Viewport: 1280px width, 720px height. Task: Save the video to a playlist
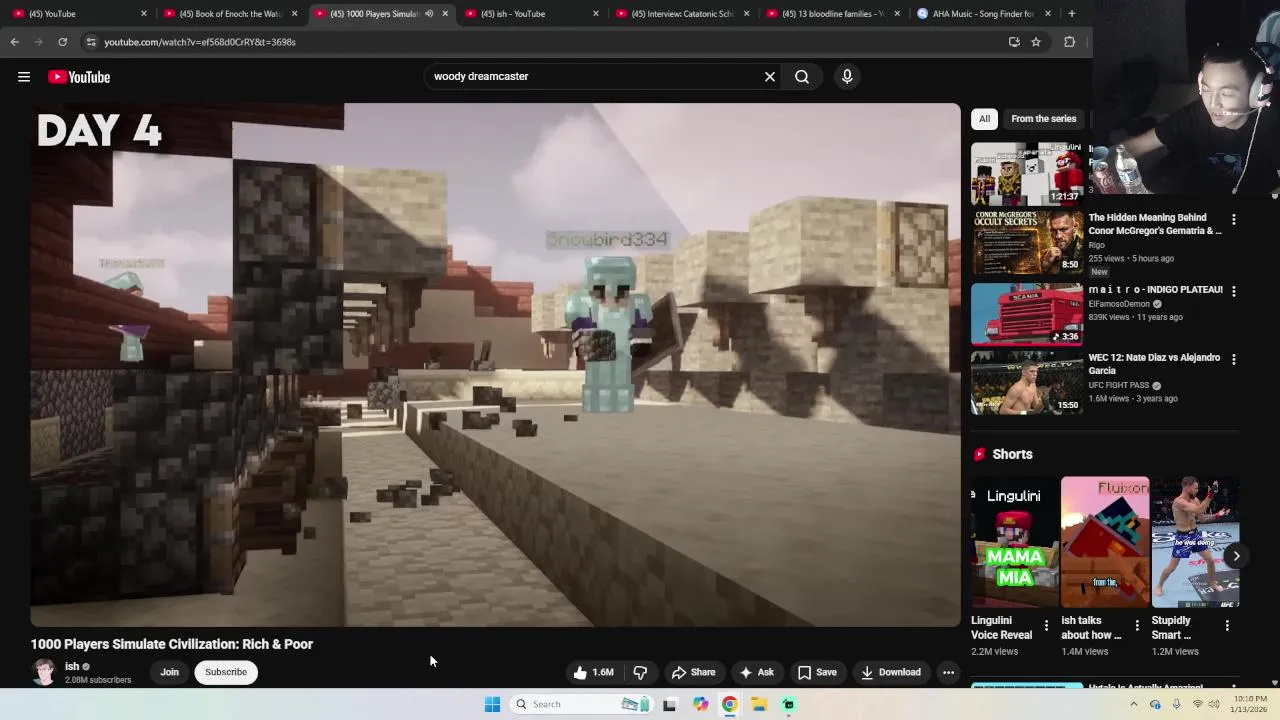[817, 672]
